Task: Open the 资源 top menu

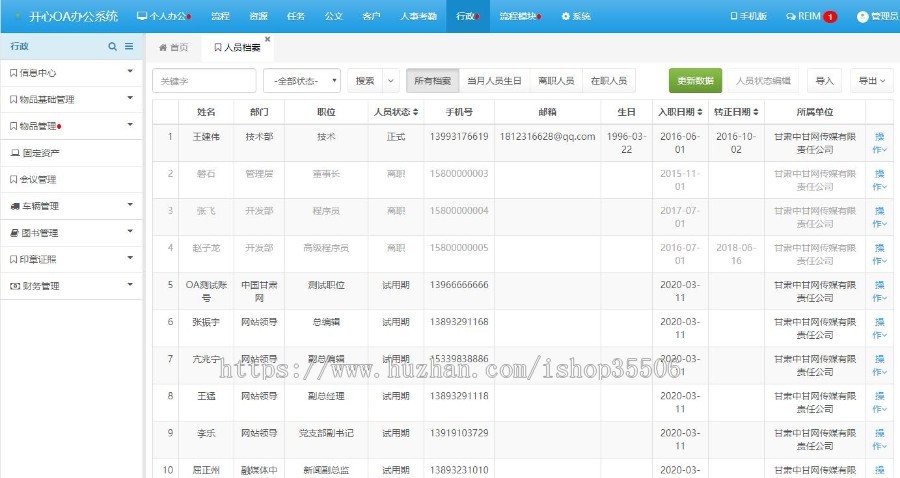Action: (x=258, y=16)
